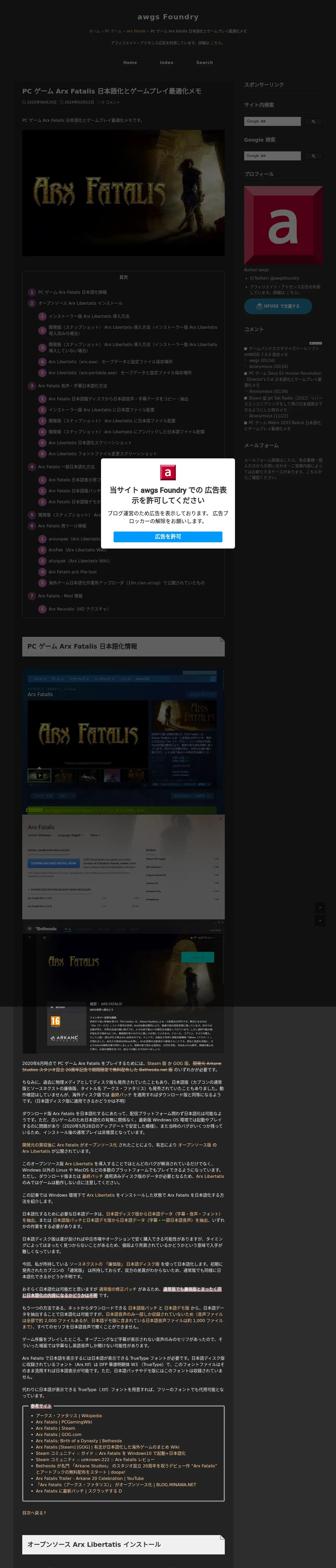This screenshot has width=336, height=1568.
Task: Jump to Arx Fatalis 音声・字幕日本語化方法 in contents
Action: click(x=72, y=386)
